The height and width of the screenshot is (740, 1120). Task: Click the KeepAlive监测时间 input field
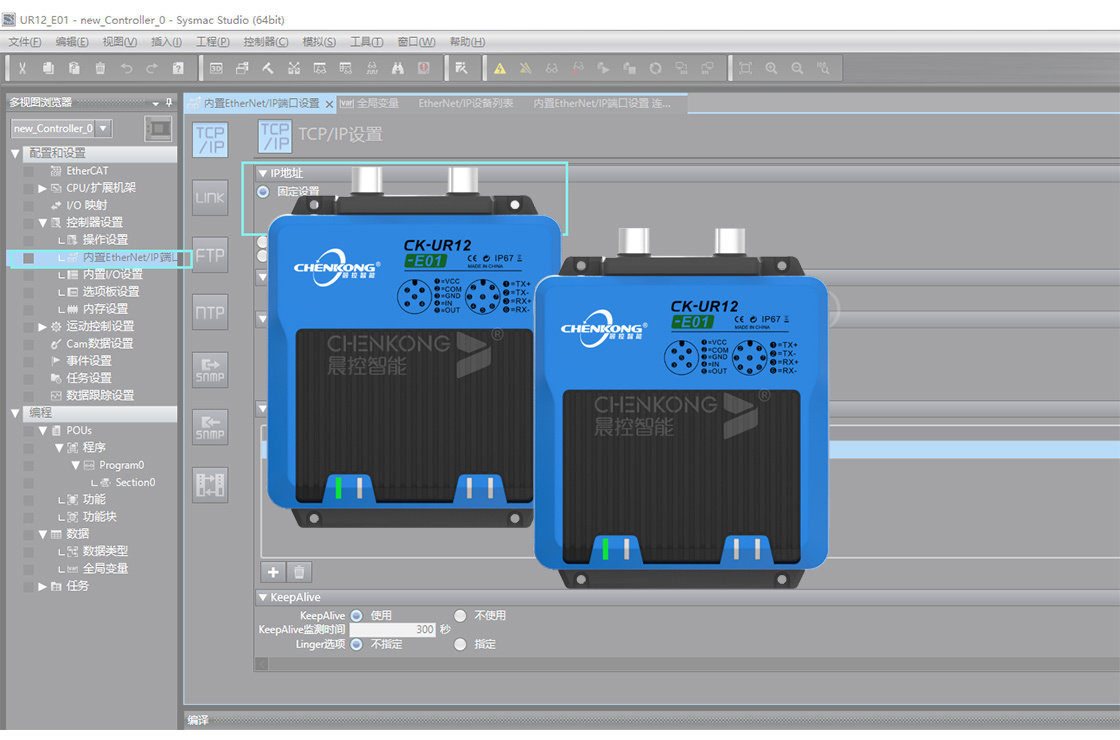click(392, 630)
